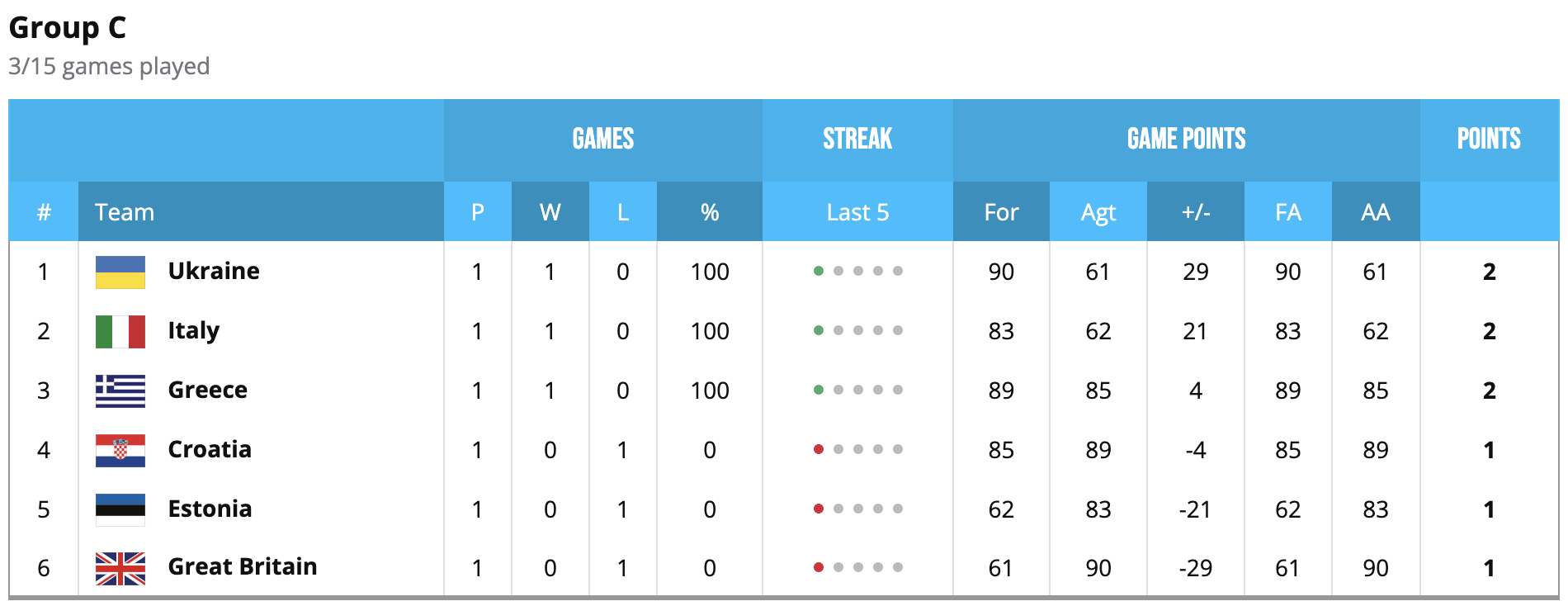Screen dimensions: 1568x606
Task: Click the +/- column header
Action: click(x=1195, y=212)
